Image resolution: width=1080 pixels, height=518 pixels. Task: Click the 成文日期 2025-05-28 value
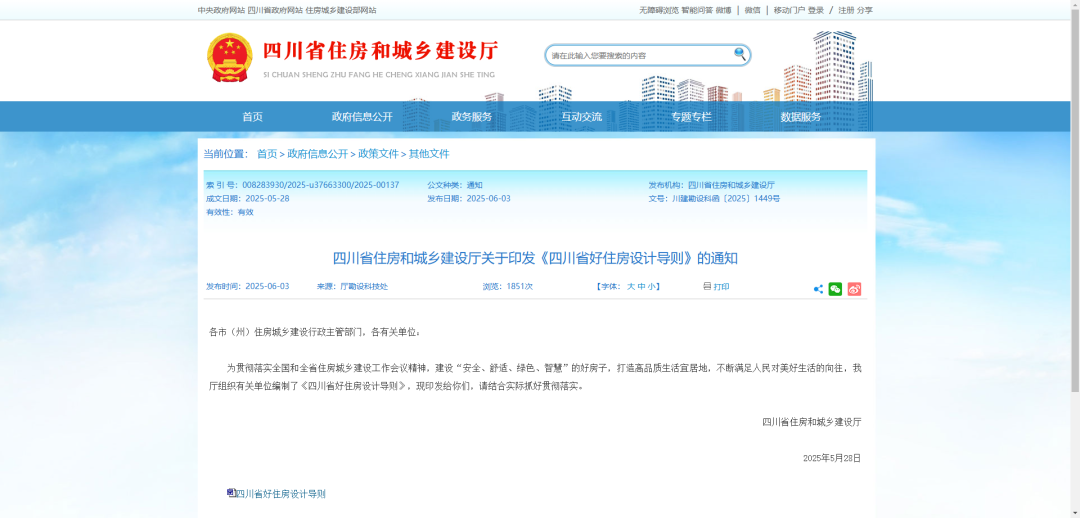[x=267, y=198]
